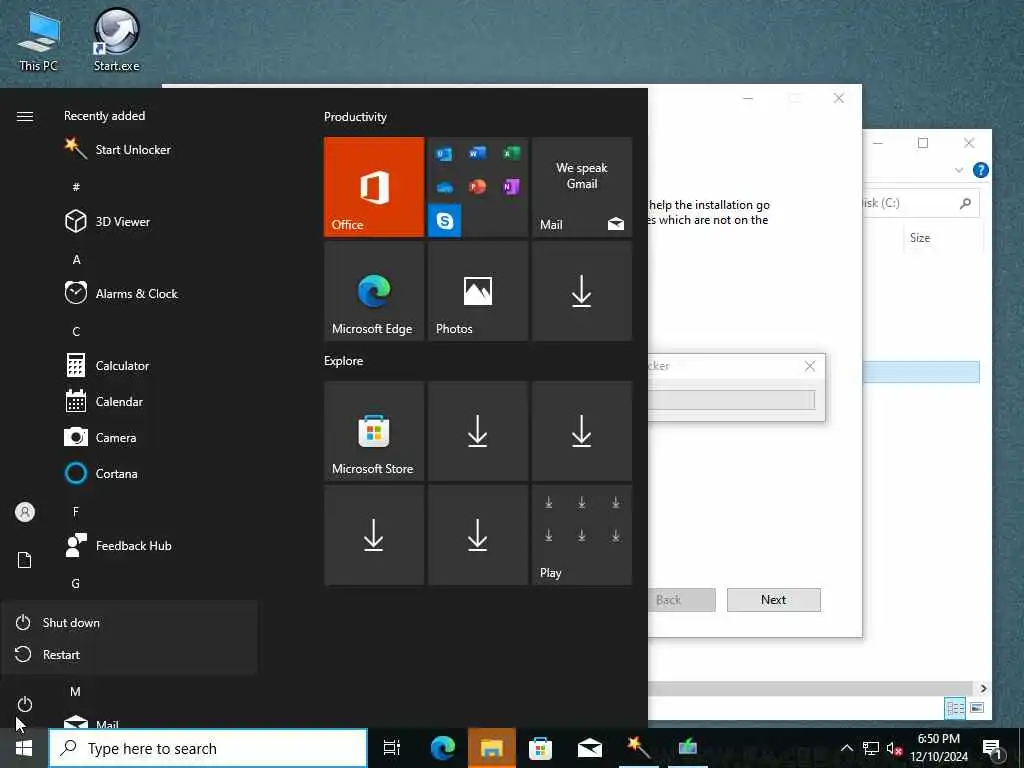The height and width of the screenshot is (768, 1024).
Task: Switch to large icons view in Explorer
Action: click(977, 708)
